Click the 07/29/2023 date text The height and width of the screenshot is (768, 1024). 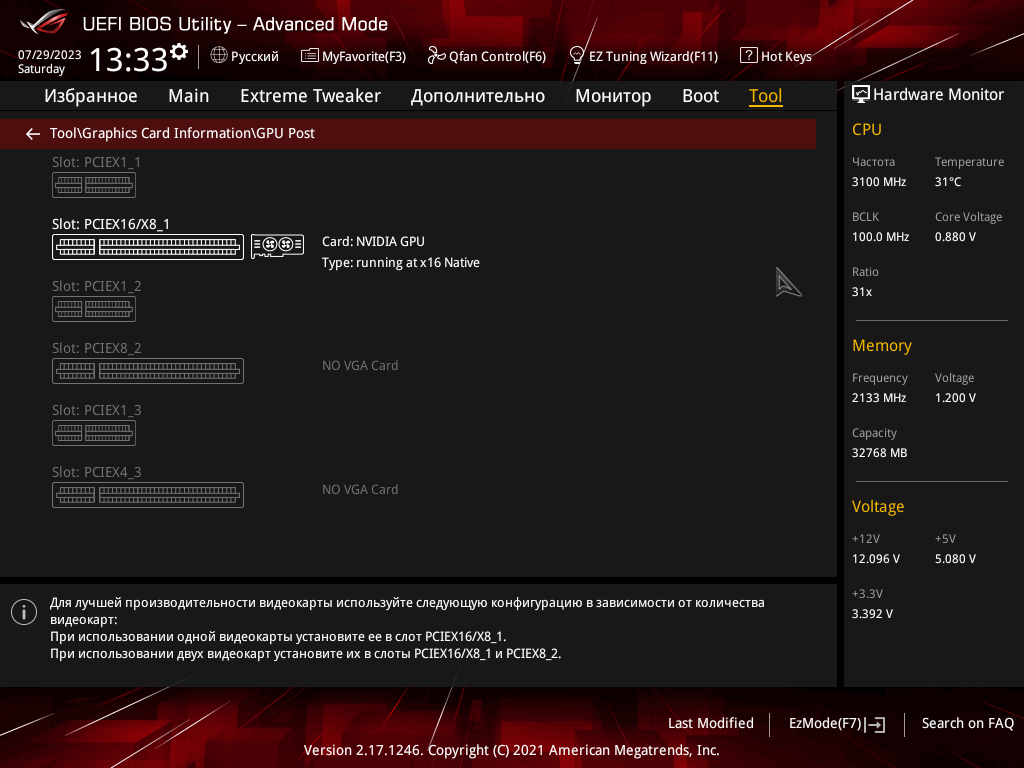pyautogui.click(x=50, y=55)
